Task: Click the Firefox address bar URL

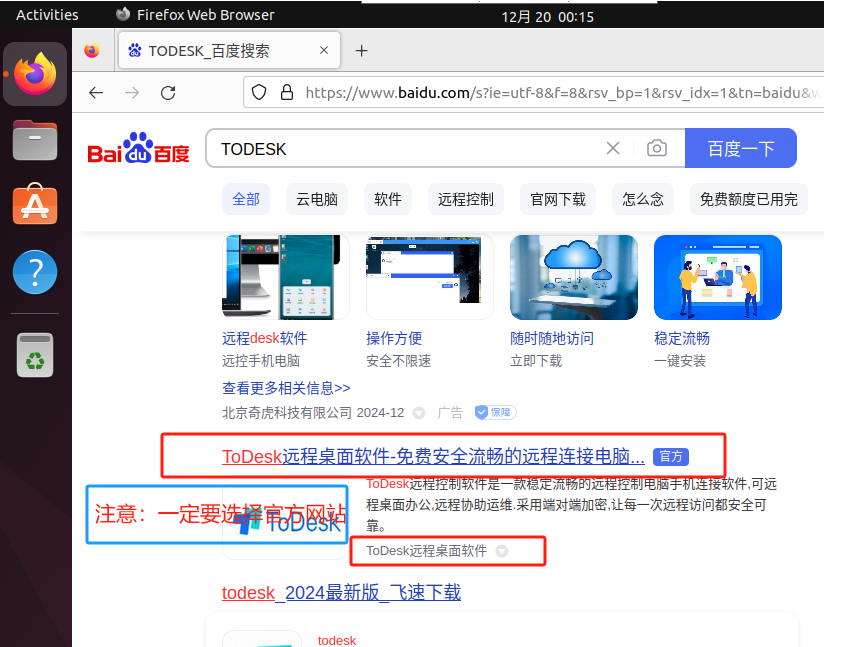Action: click(562, 93)
